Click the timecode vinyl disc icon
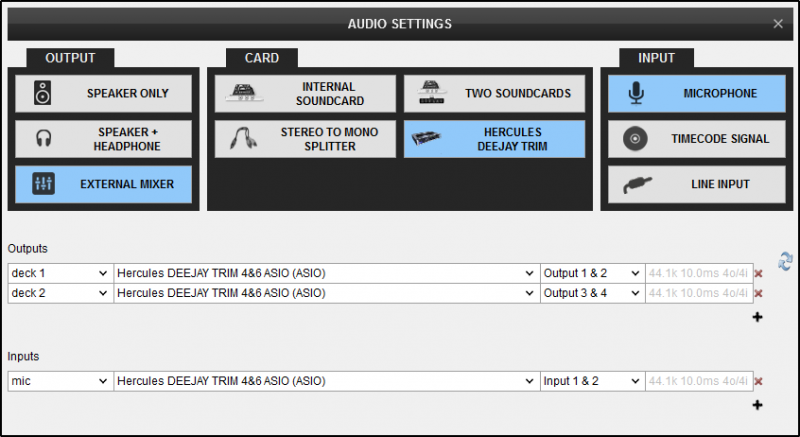Image resolution: width=800 pixels, height=437 pixels. coord(635,139)
